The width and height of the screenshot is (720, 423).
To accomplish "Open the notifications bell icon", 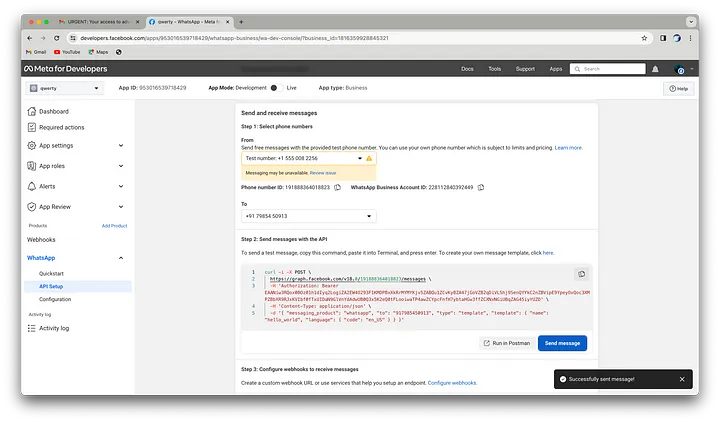I will tap(655, 69).
